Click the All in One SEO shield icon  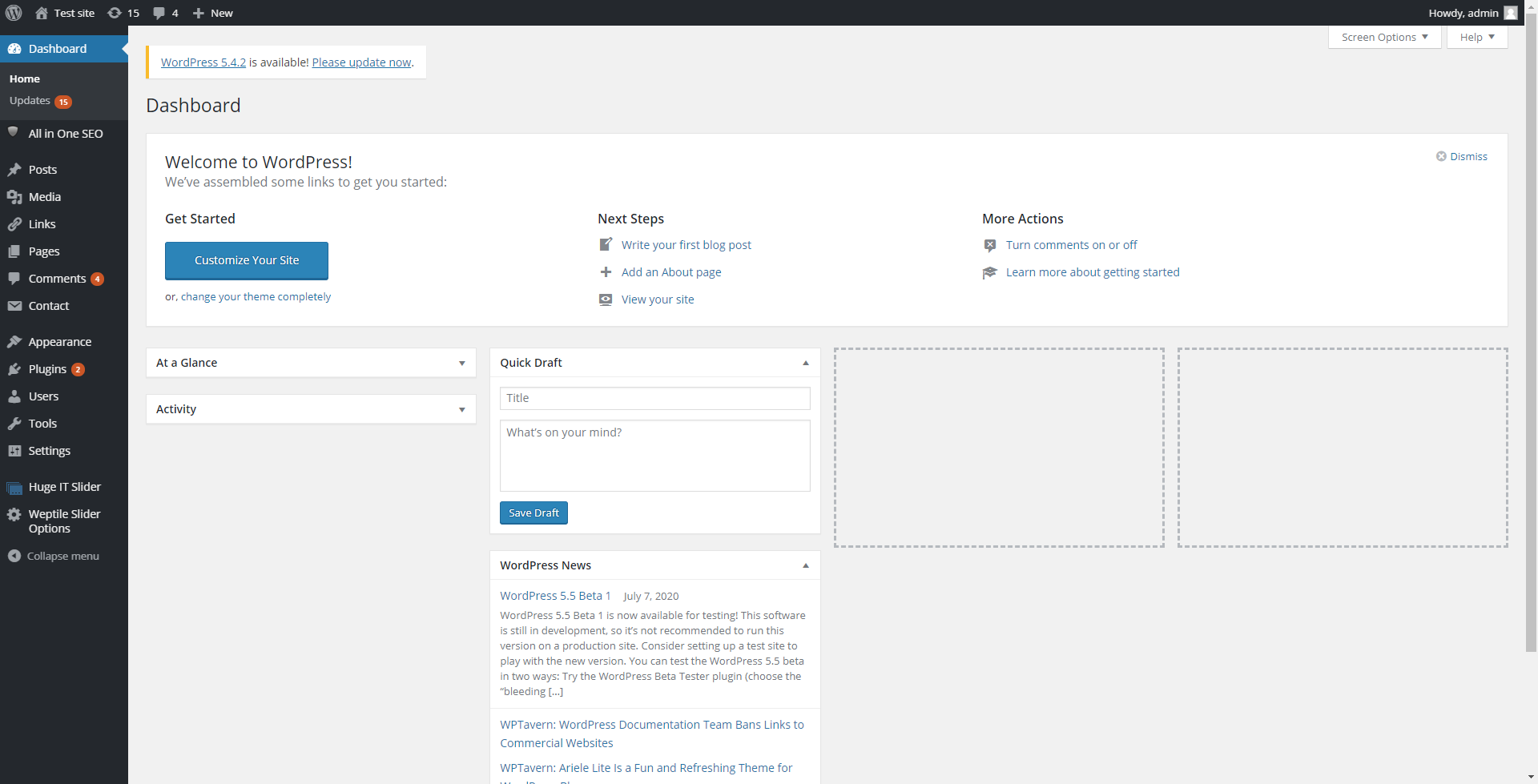click(14, 132)
